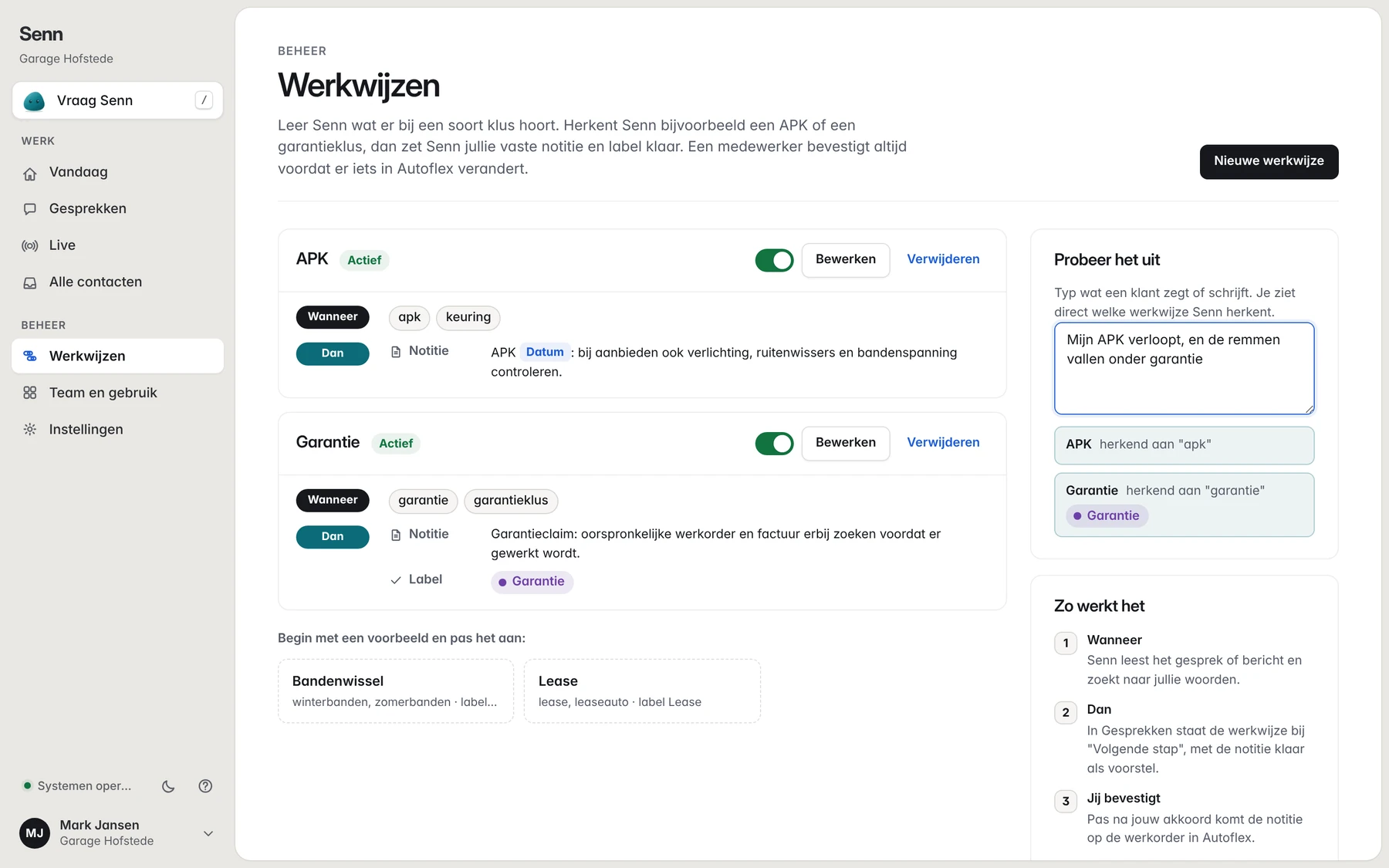The height and width of the screenshot is (868, 1389).
Task: Click the APK herkend aan result row
Action: [1184, 445]
